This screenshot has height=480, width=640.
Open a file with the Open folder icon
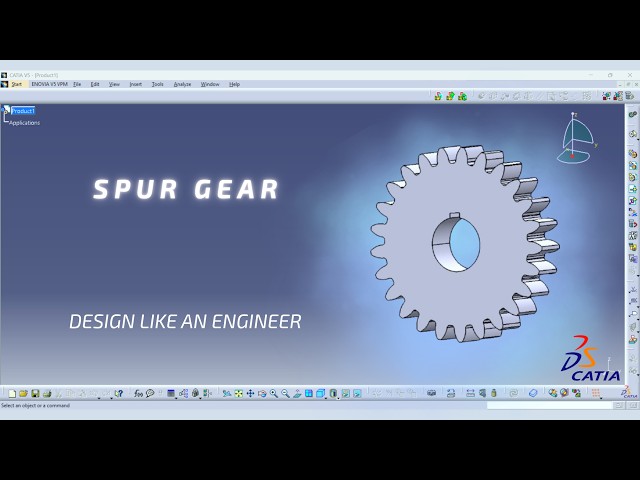tap(23, 393)
